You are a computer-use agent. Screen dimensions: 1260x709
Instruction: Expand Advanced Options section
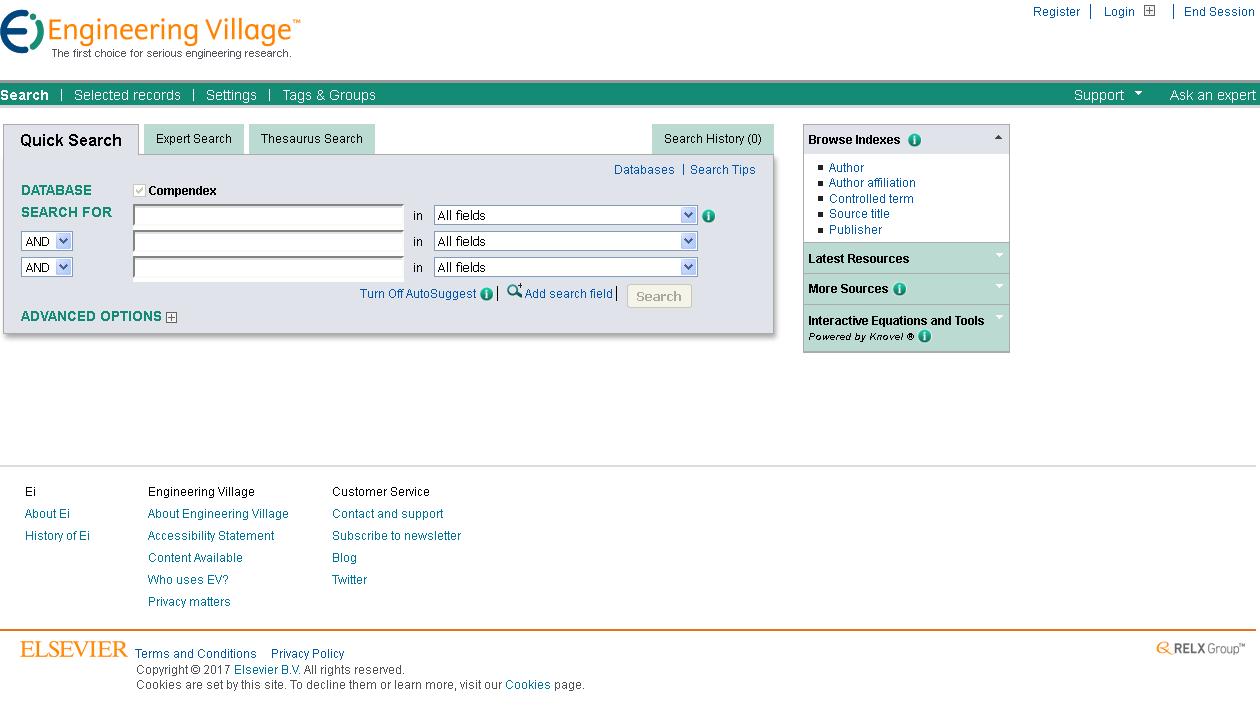tap(171, 317)
